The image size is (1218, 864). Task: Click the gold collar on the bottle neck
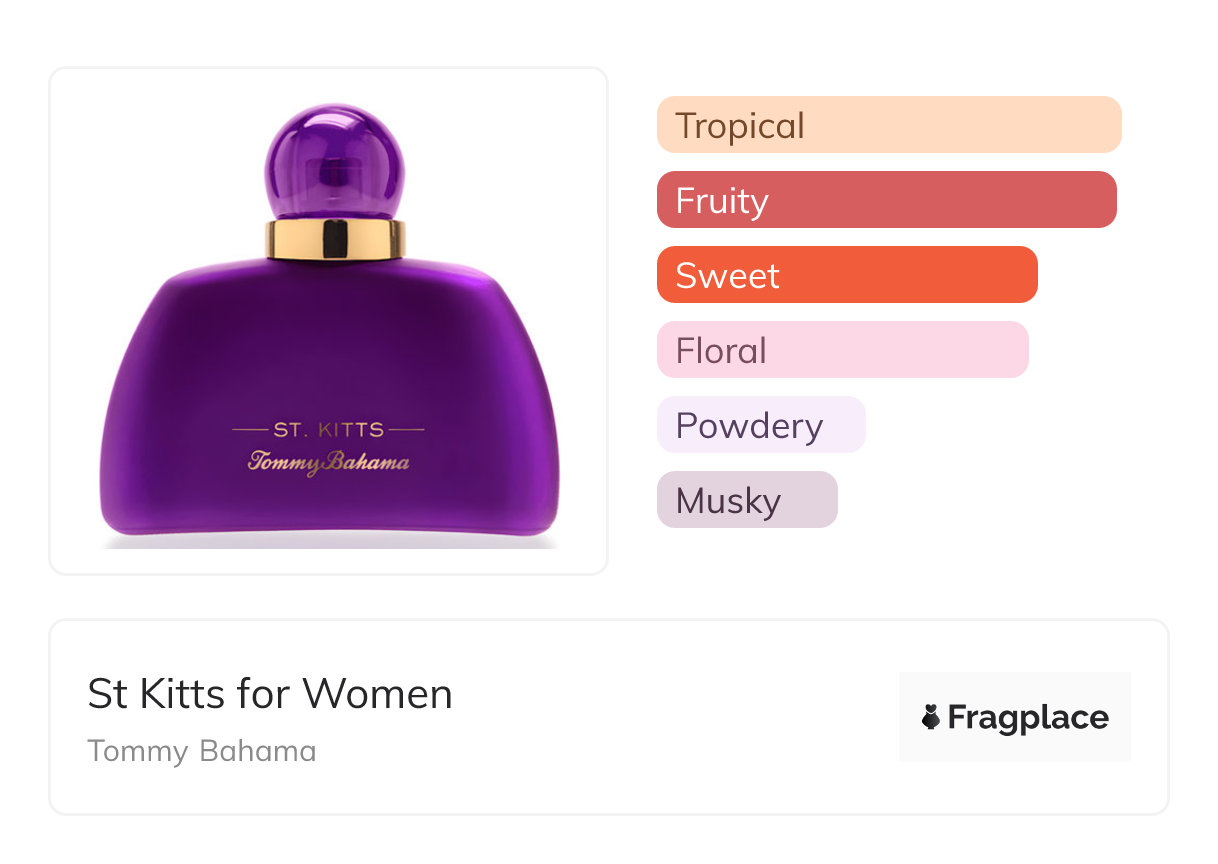[x=335, y=239]
